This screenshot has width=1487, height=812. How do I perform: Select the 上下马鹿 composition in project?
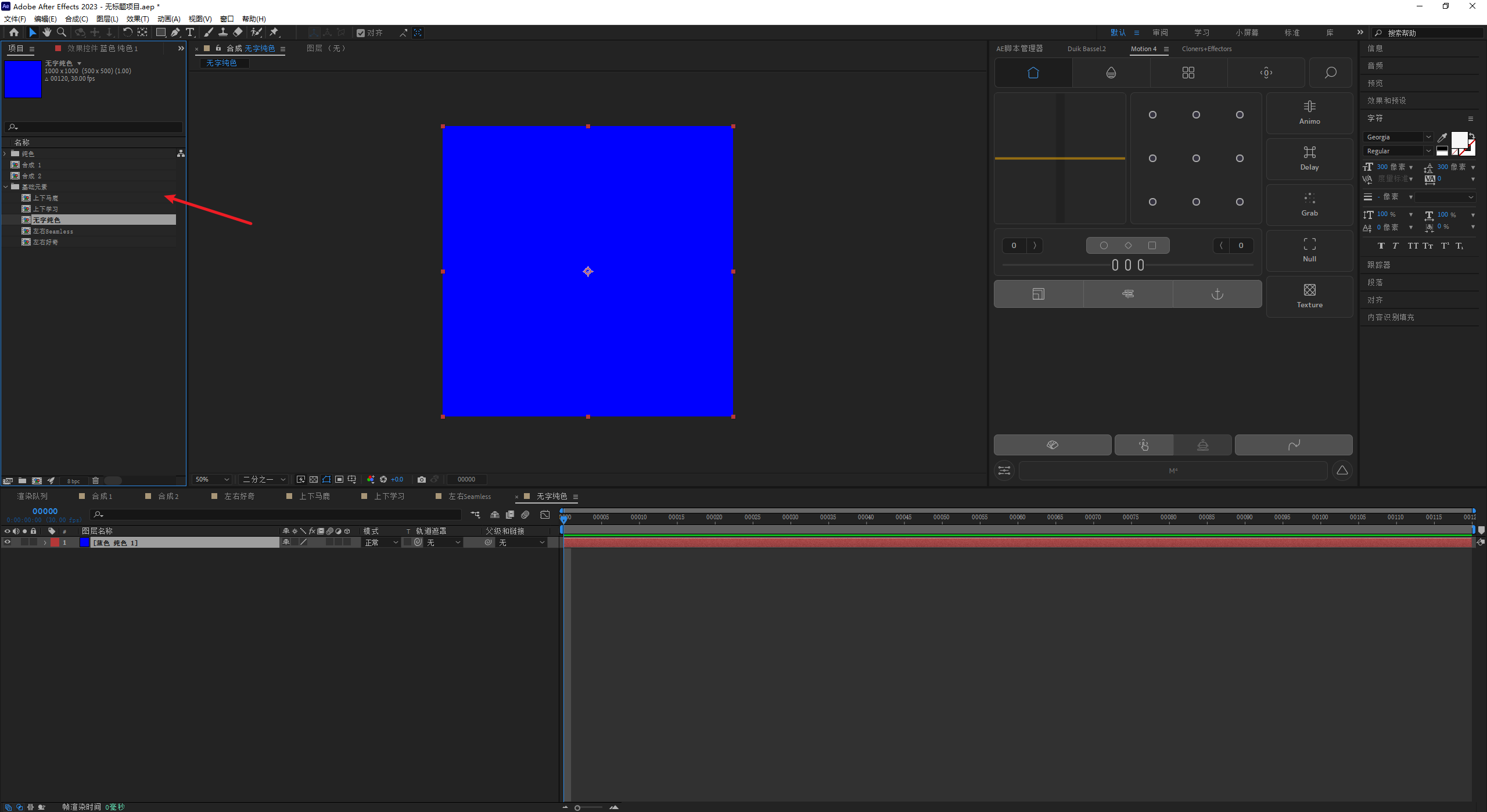coord(45,198)
